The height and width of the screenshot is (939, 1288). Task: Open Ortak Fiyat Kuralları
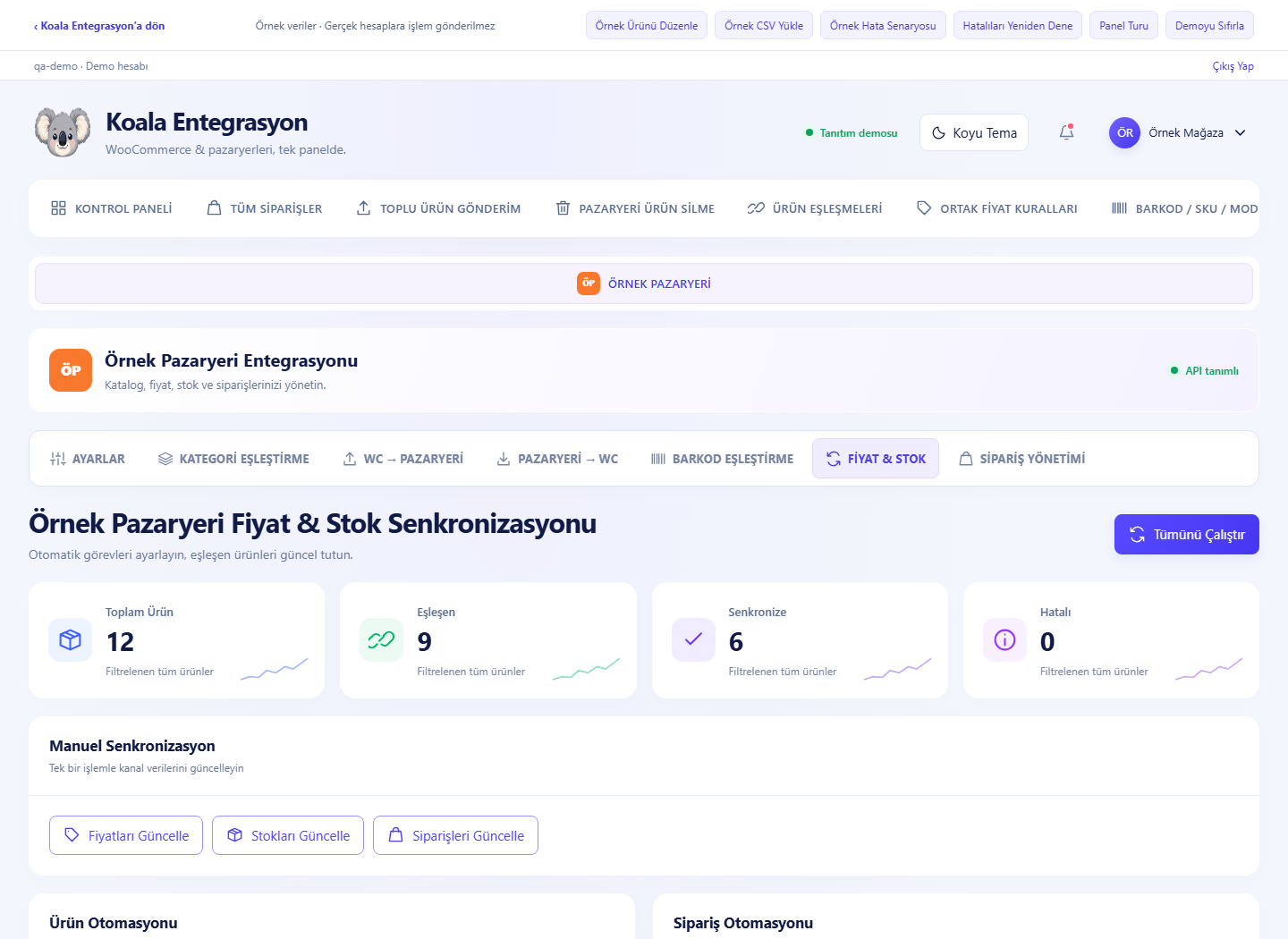coord(997,208)
